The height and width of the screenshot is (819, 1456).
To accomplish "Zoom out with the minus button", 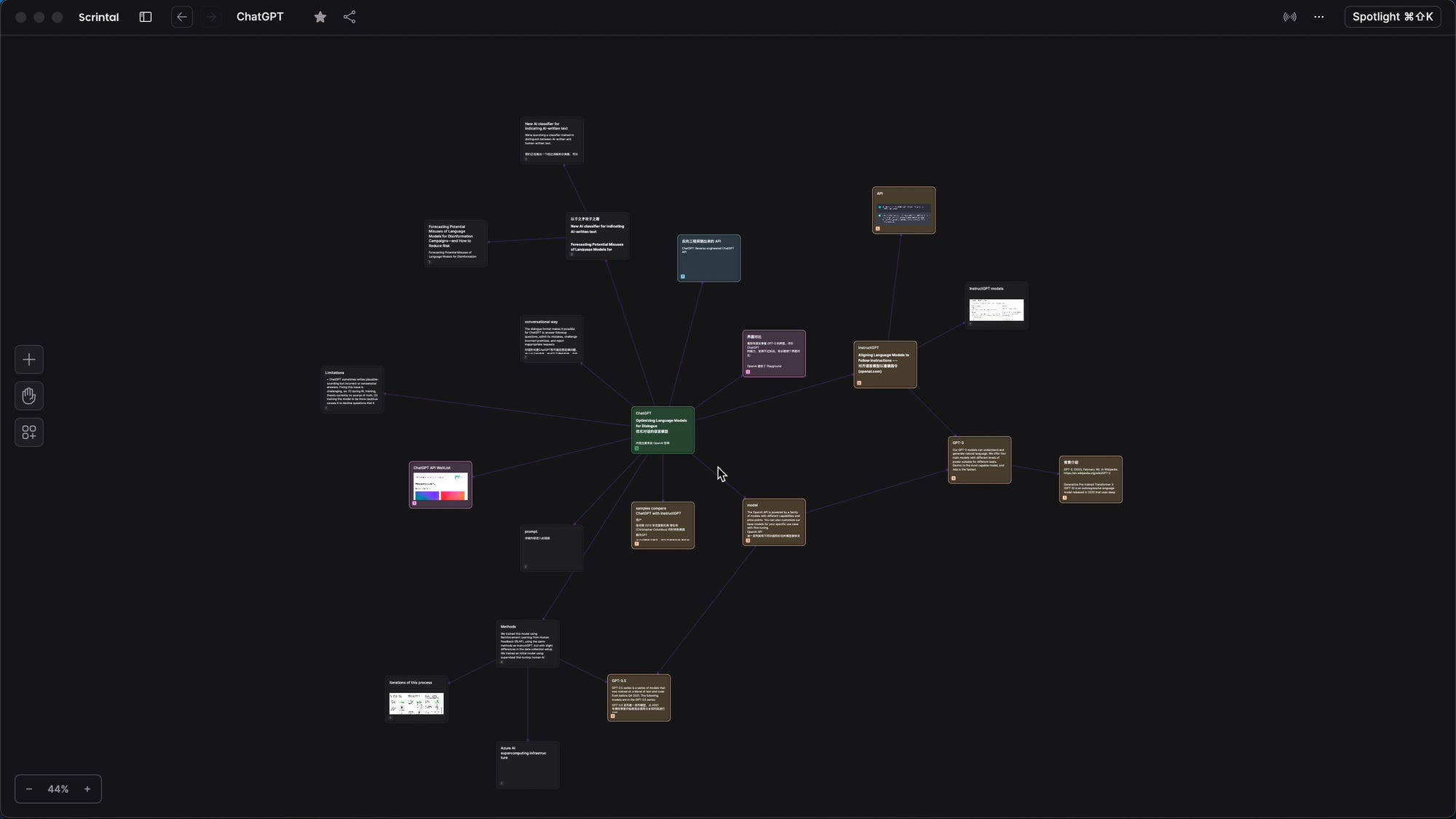I will click(29, 789).
